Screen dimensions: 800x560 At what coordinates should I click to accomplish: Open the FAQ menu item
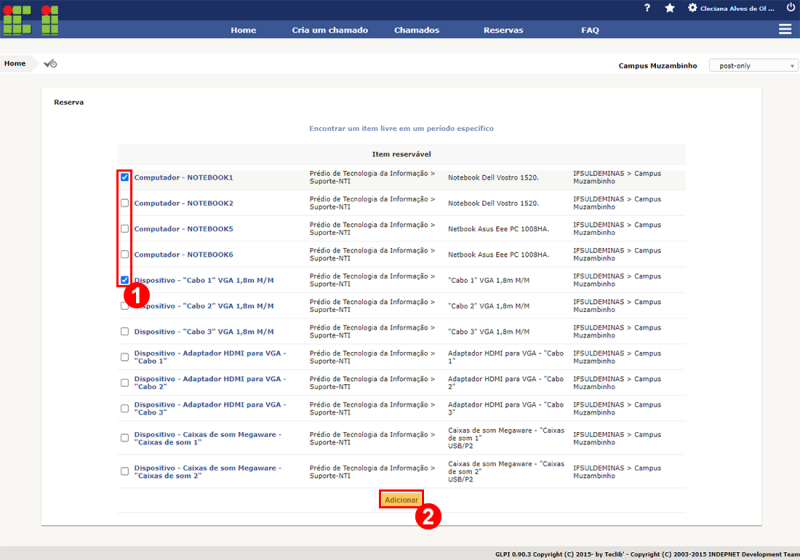point(590,30)
